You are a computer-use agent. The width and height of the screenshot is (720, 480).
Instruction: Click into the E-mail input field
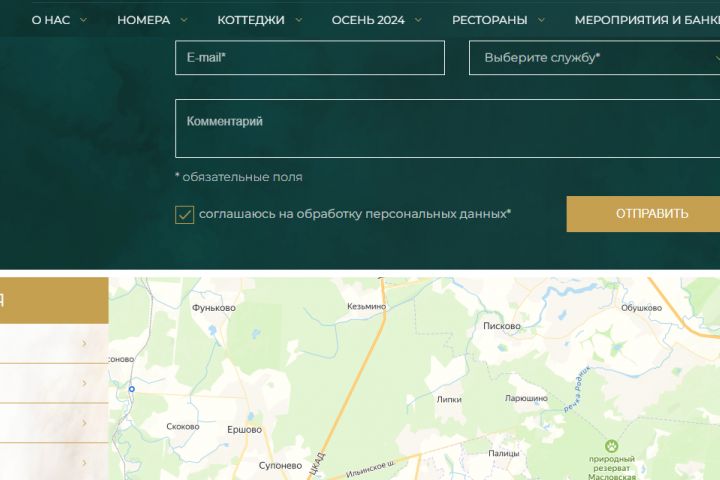coord(310,57)
